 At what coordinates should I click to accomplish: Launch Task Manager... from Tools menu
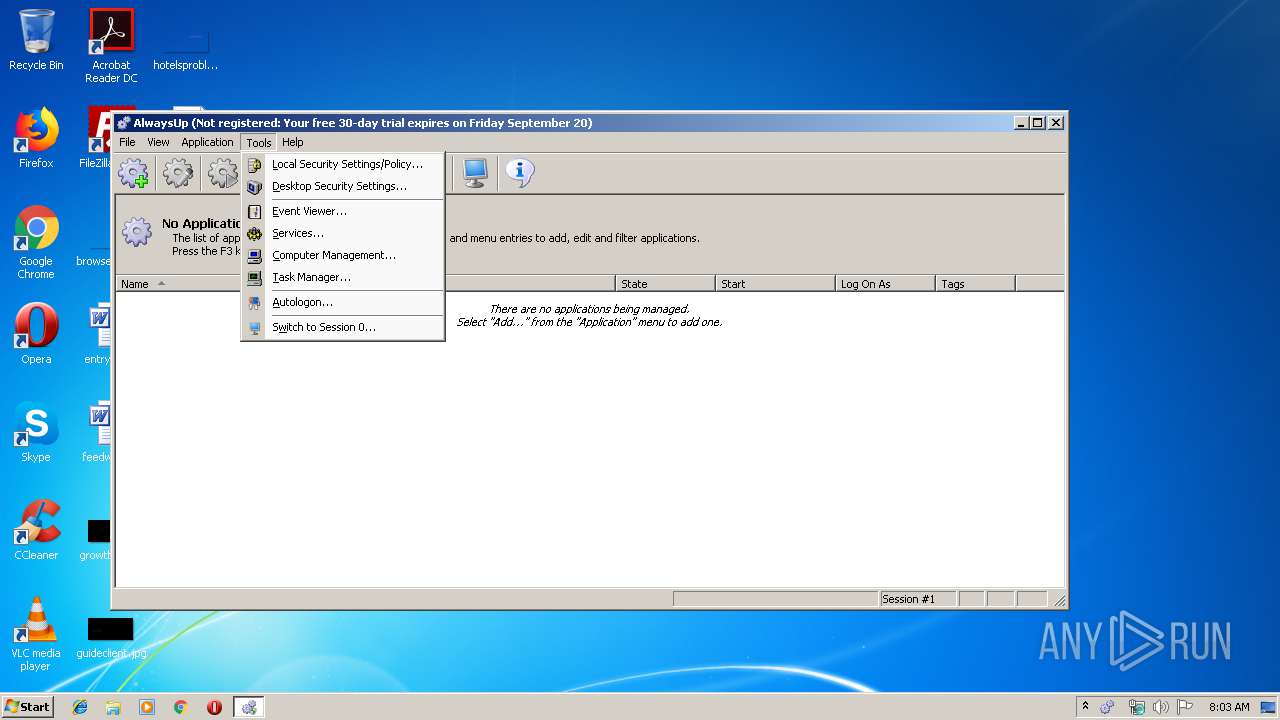click(x=343, y=277)
